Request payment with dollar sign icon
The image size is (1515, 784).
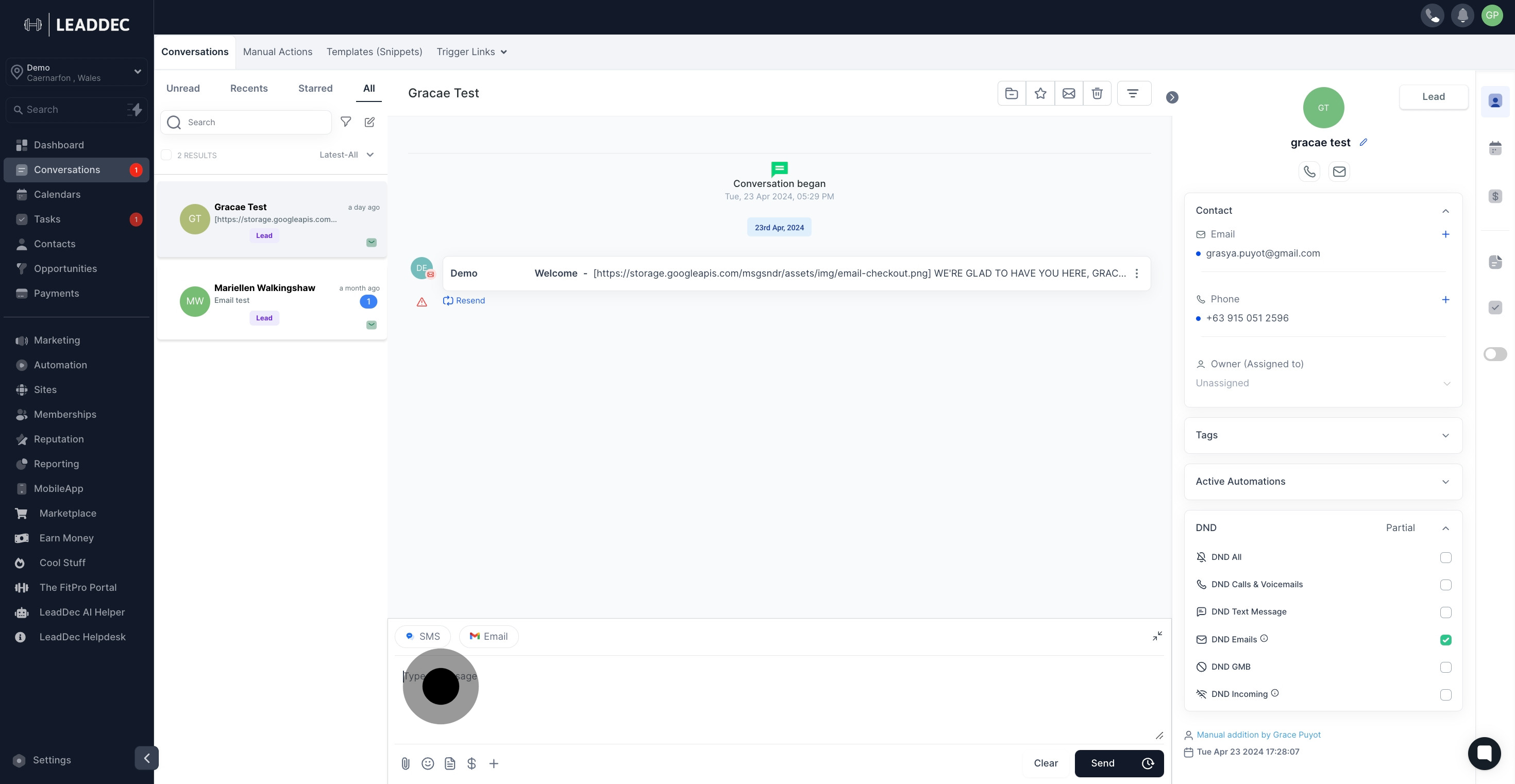[472, 763]
